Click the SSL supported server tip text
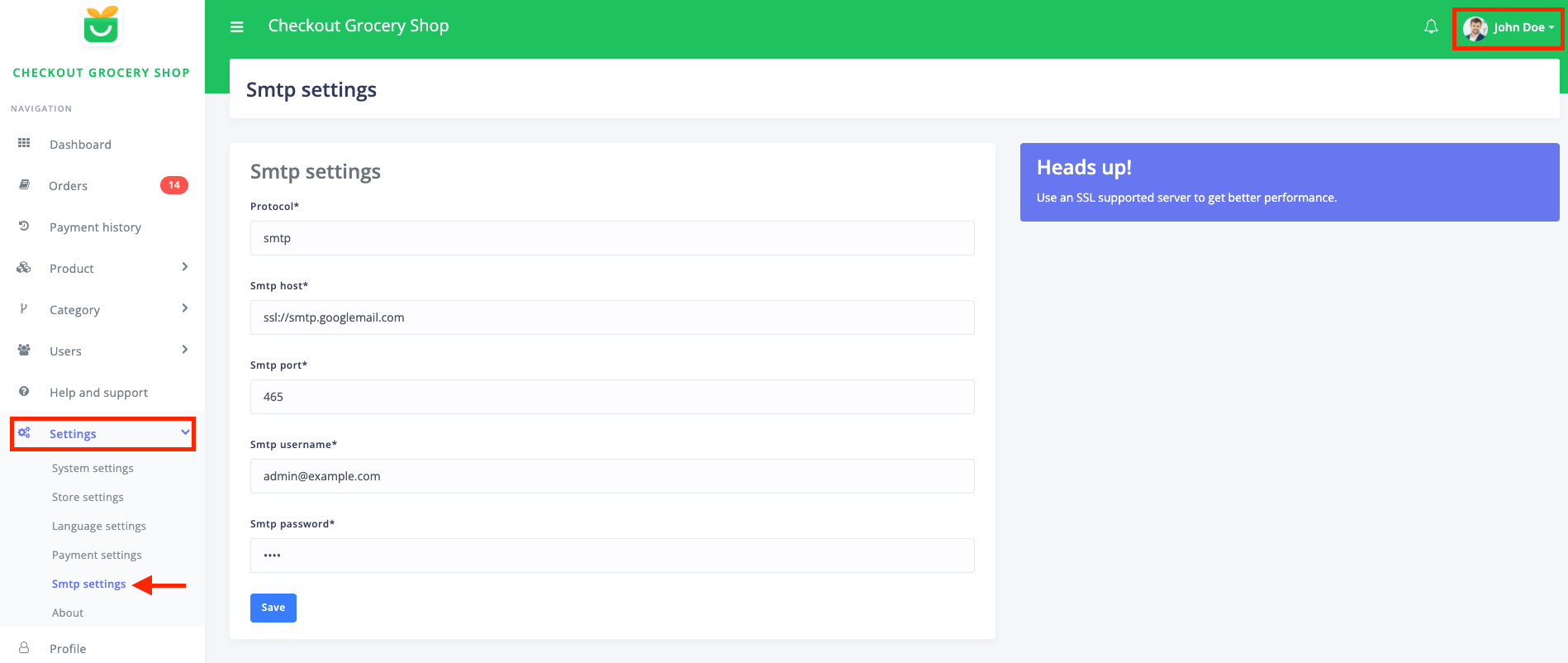Screen dimensions: 1568x663 click(x=1186, y=198)
